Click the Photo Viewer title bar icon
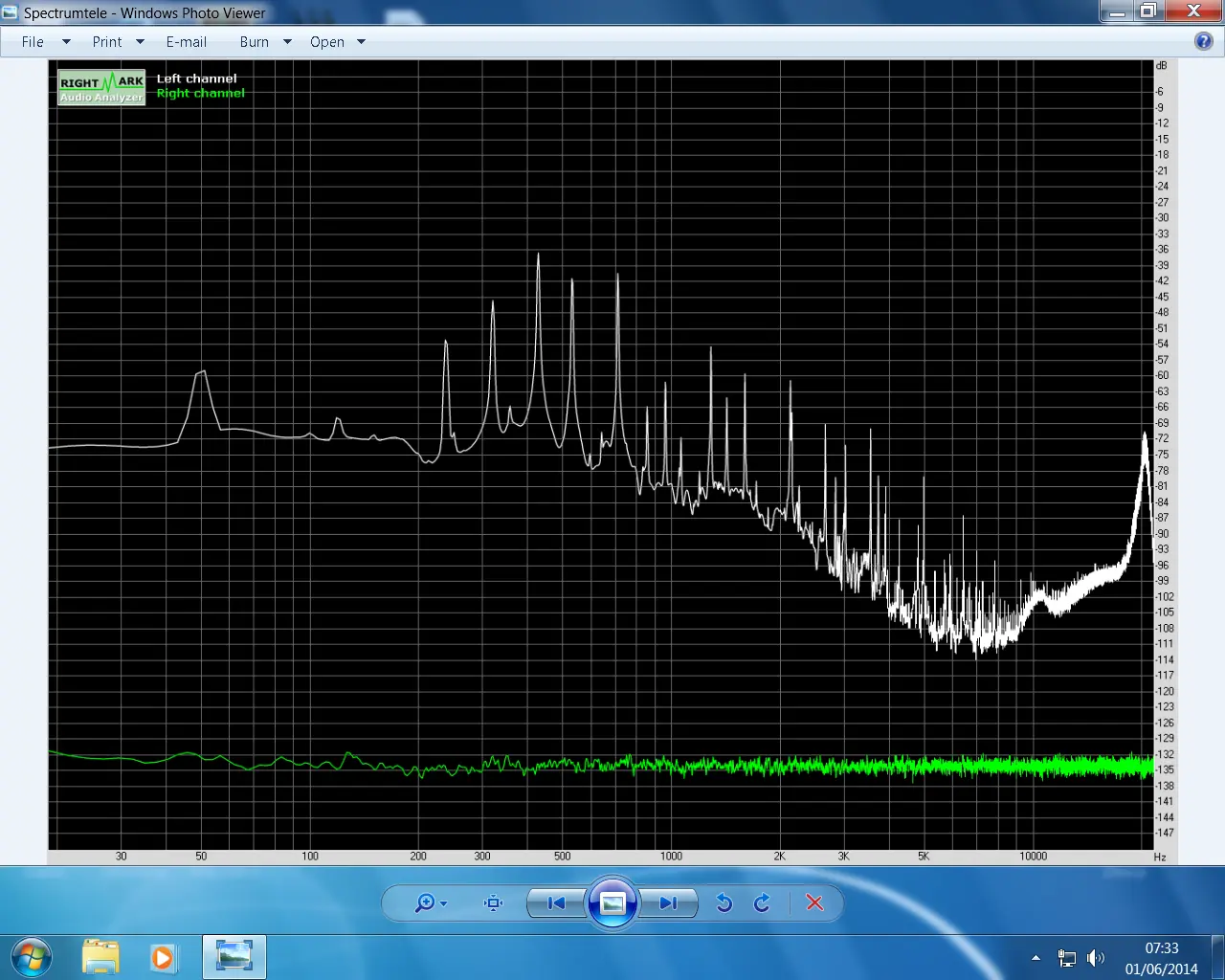1225x980 pixels. 11,13
